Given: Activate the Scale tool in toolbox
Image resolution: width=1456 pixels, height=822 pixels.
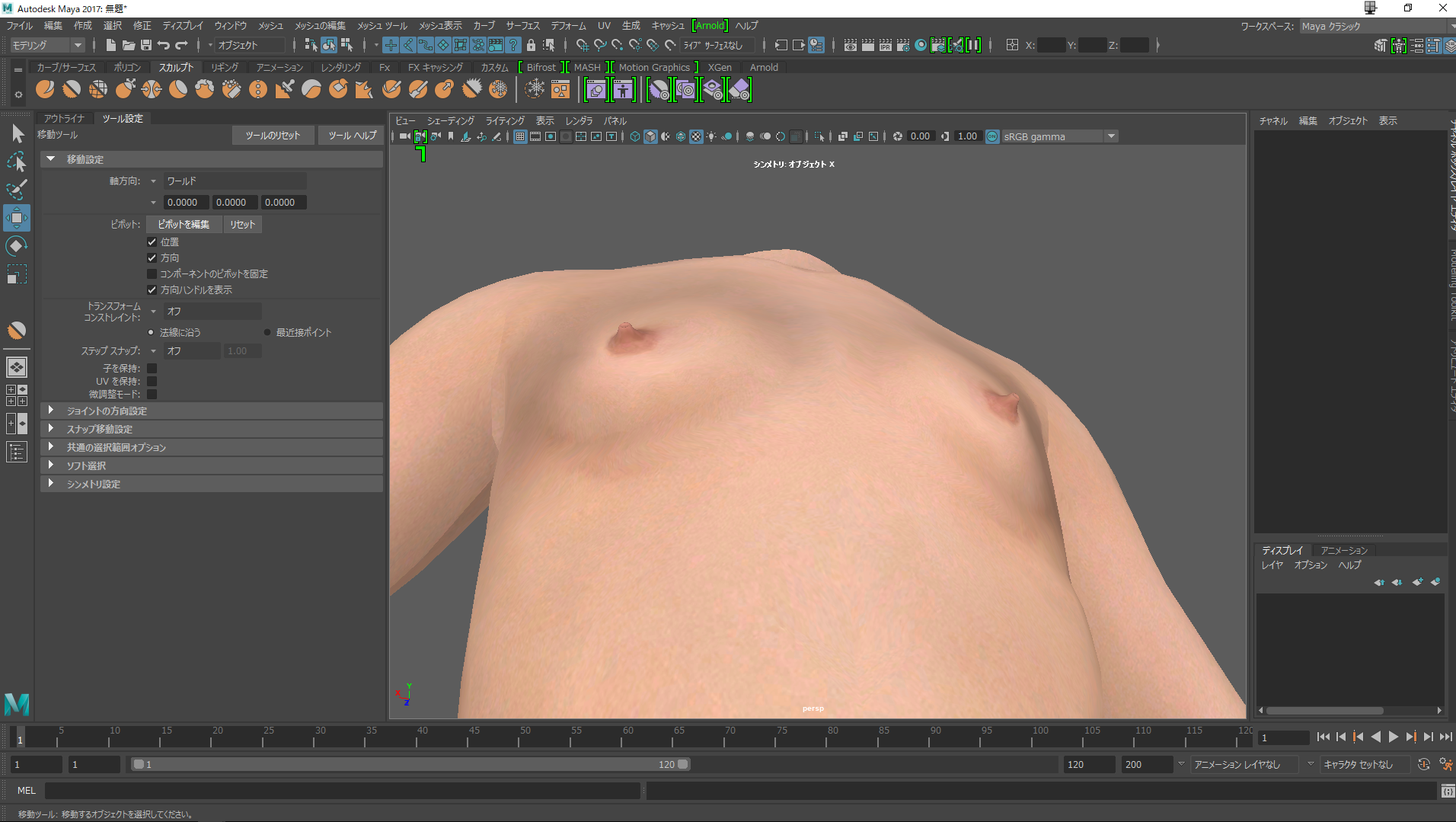Looking at the screenshot, I should [17, 274].
